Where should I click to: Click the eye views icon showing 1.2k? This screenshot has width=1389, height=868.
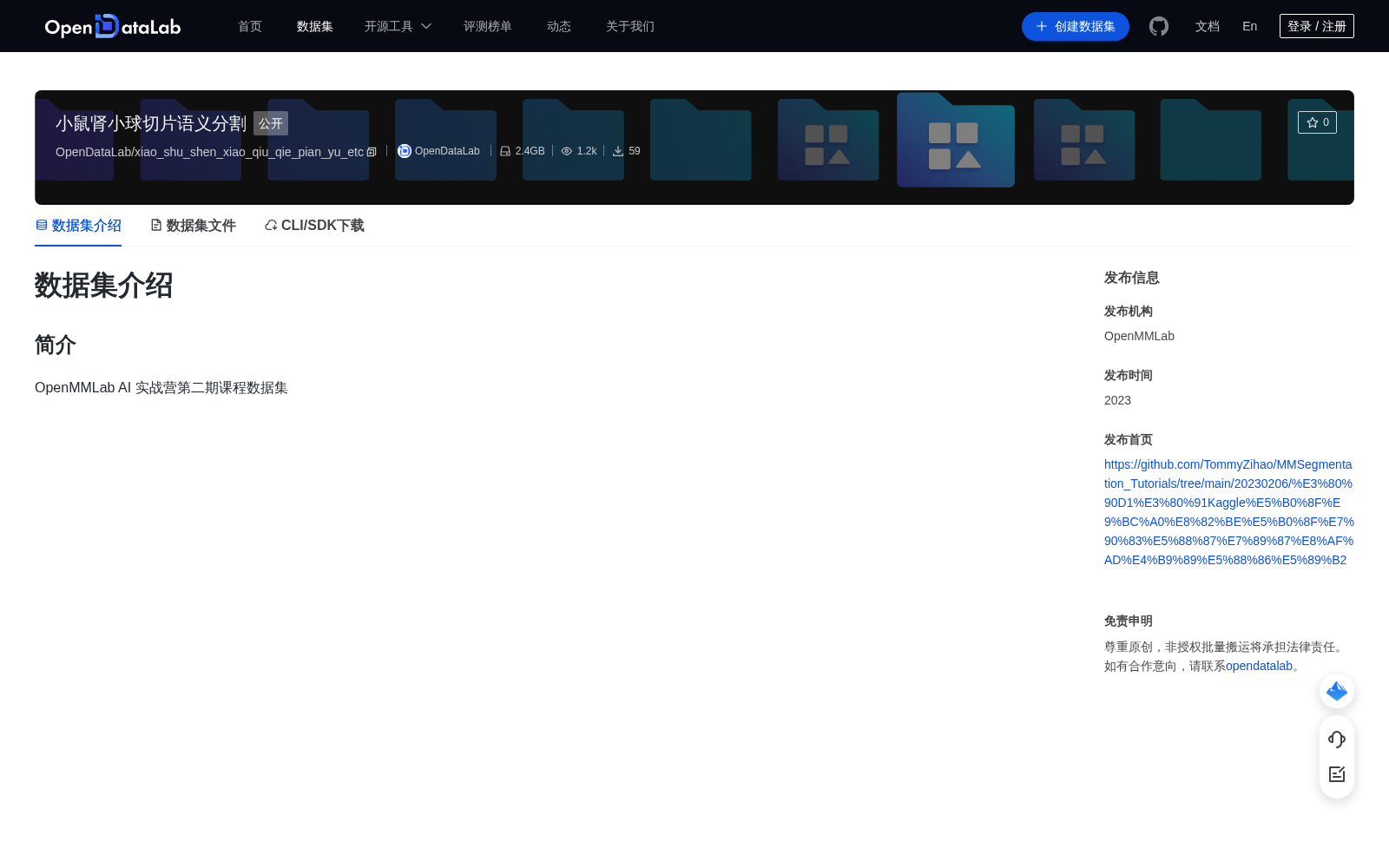567,151
